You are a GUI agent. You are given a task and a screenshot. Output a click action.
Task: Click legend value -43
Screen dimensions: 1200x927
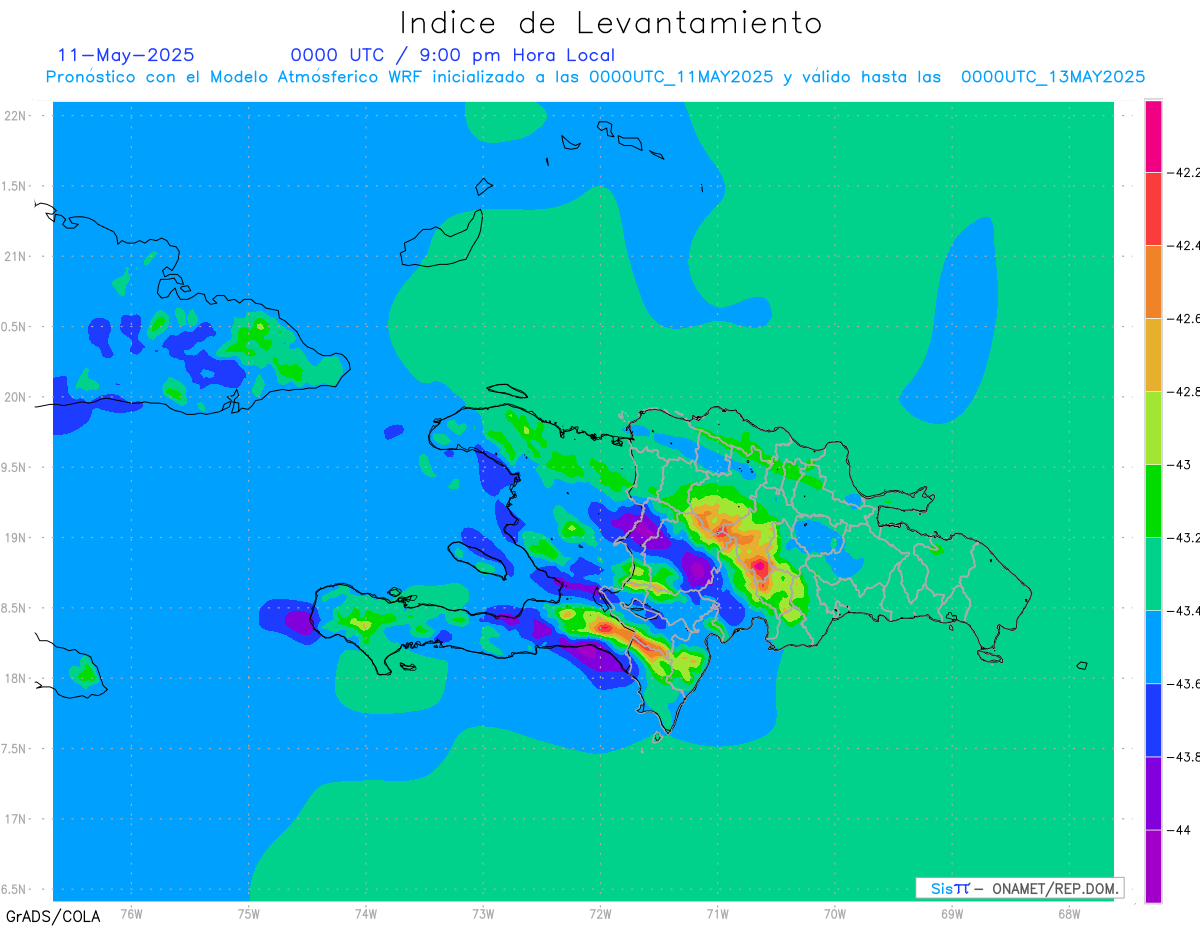click(1179, 465)
